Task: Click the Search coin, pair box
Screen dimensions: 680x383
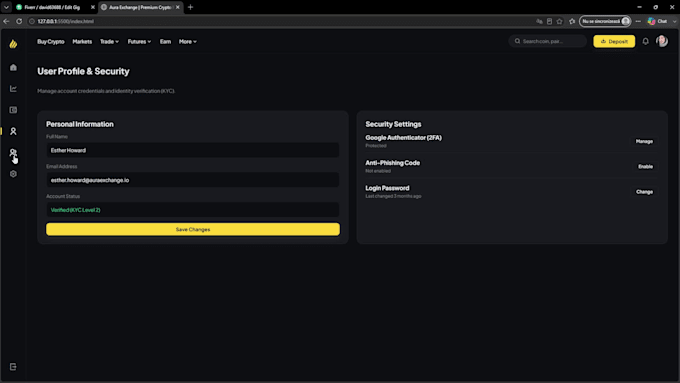Action: click(548, 41)
